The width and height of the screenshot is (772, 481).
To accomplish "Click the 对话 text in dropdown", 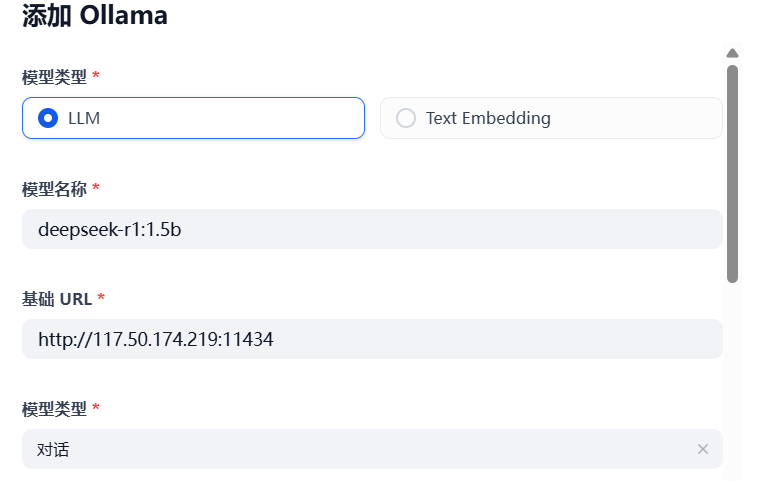I will click(x=54, y=449).
